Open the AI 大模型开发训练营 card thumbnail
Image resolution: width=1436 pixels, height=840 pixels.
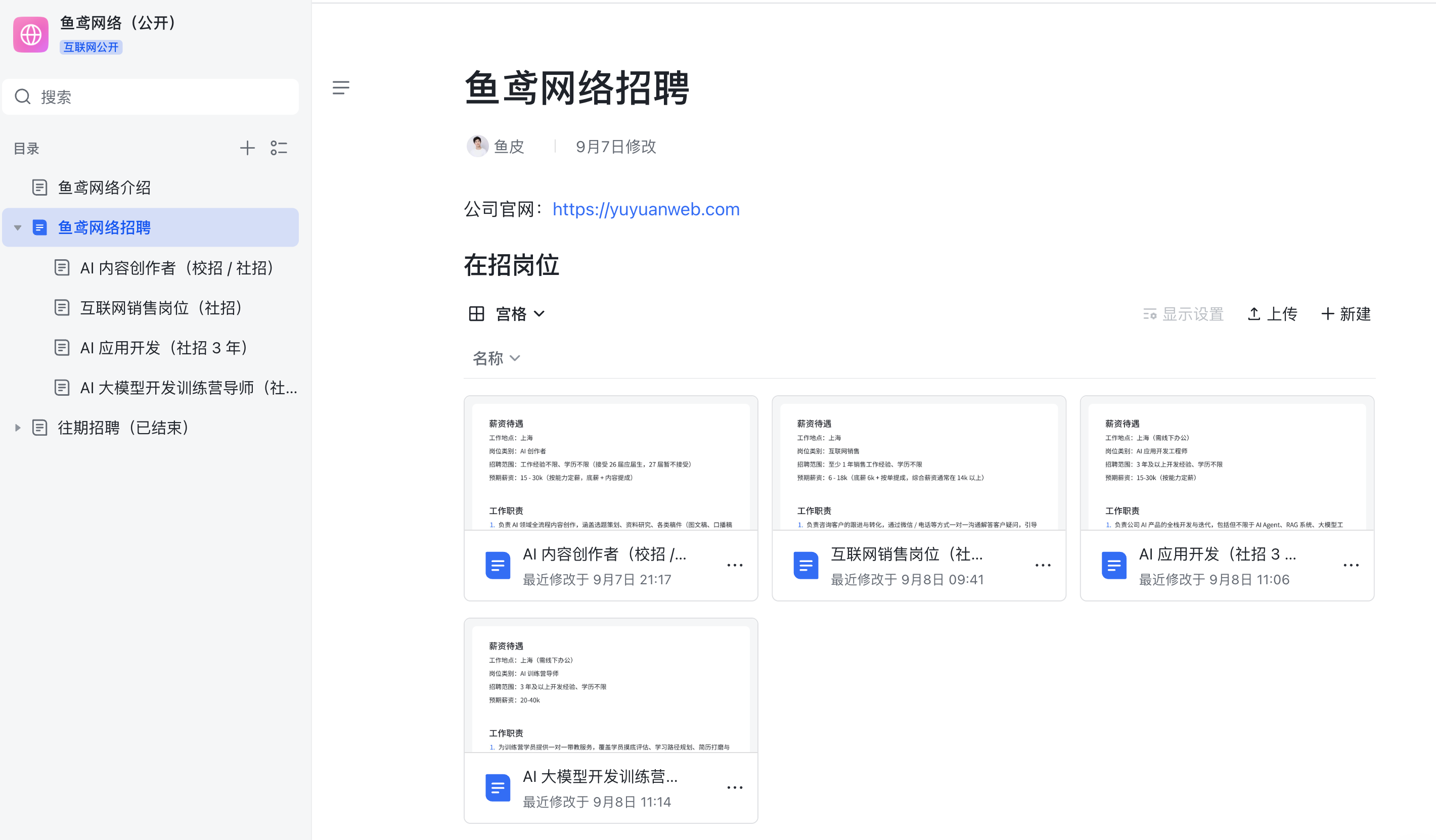611,688
